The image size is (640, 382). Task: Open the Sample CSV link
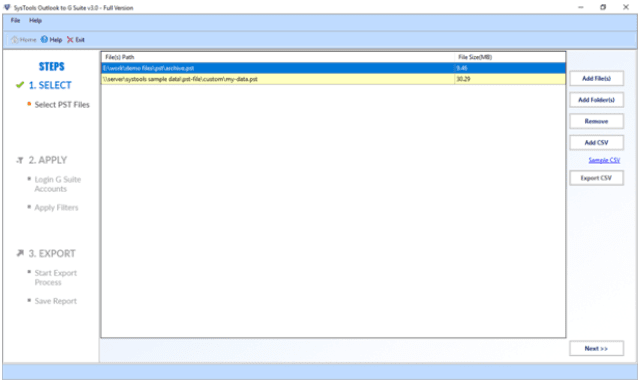tap(604, 160)
